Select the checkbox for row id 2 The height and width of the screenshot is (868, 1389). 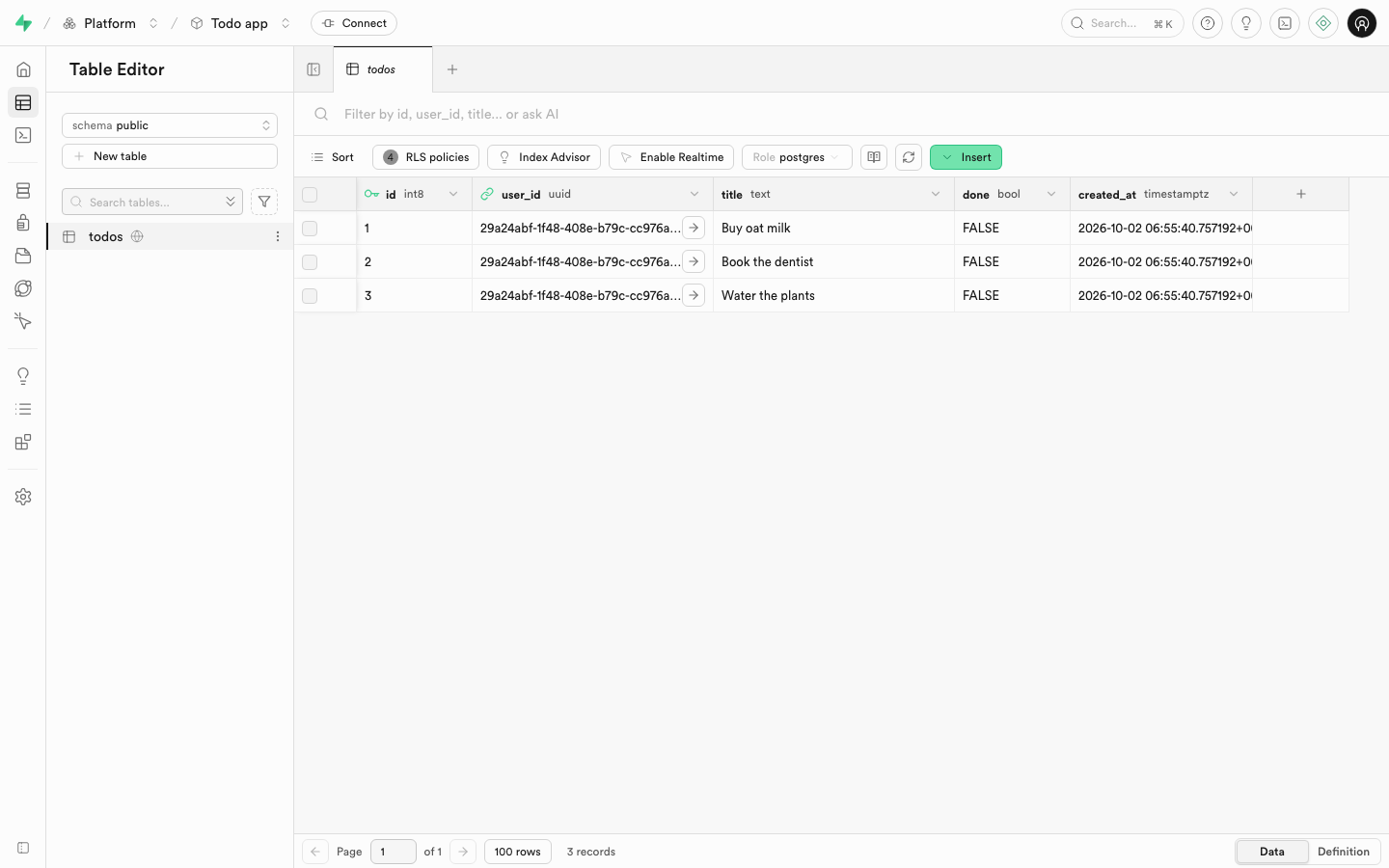[x=310, y=262]
